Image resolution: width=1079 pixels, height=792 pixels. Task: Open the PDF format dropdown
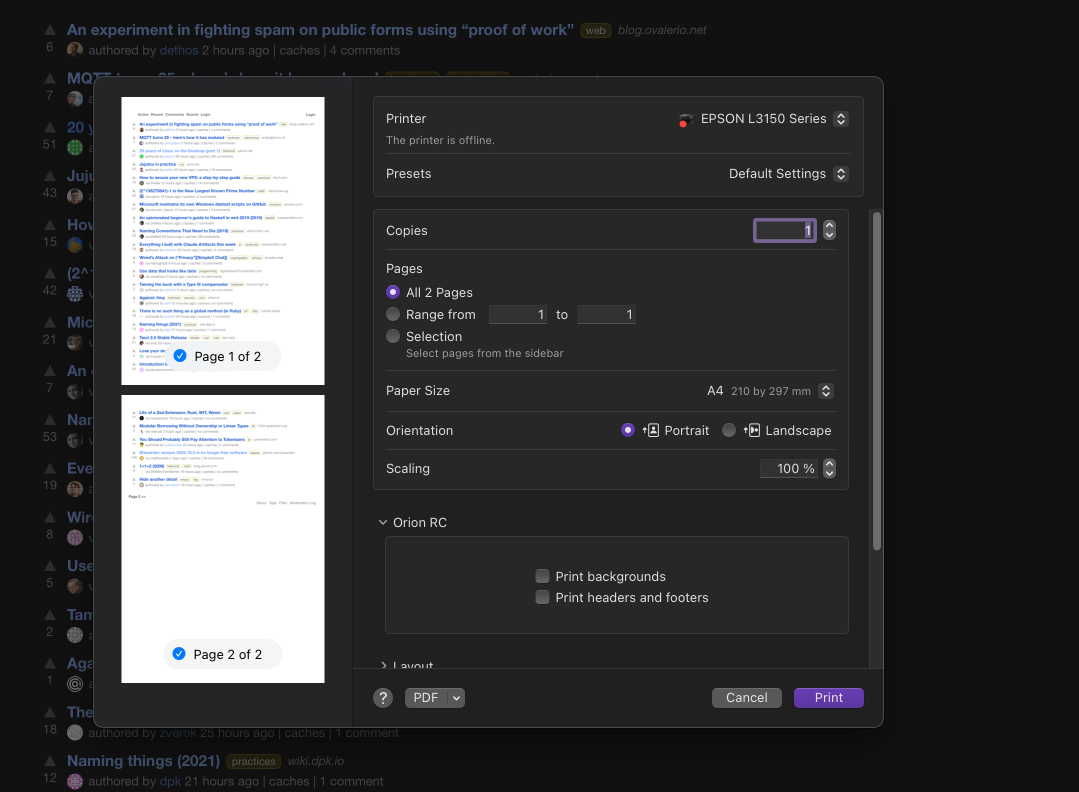pos(435,697)
